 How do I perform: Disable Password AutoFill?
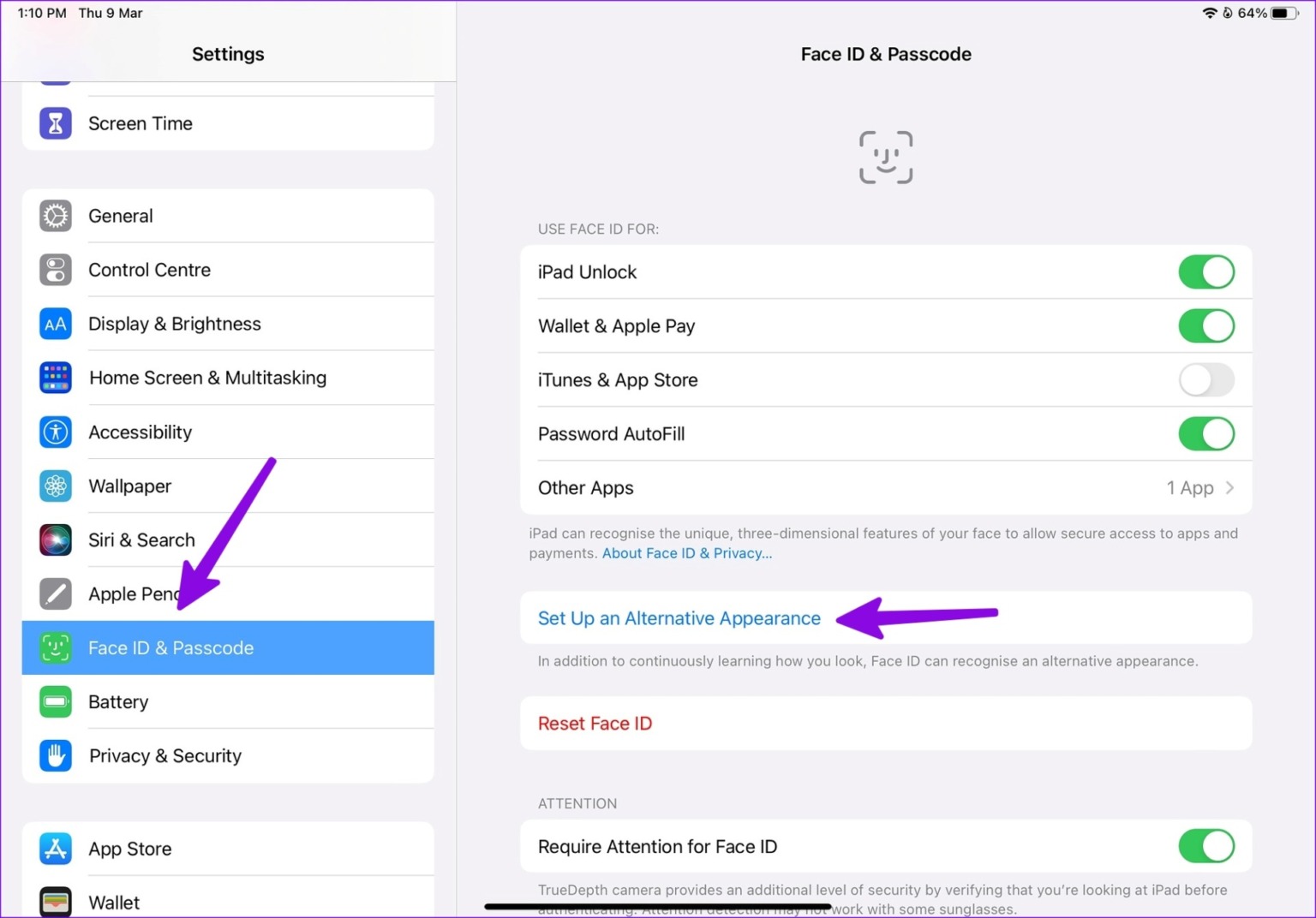(1206, 433)
